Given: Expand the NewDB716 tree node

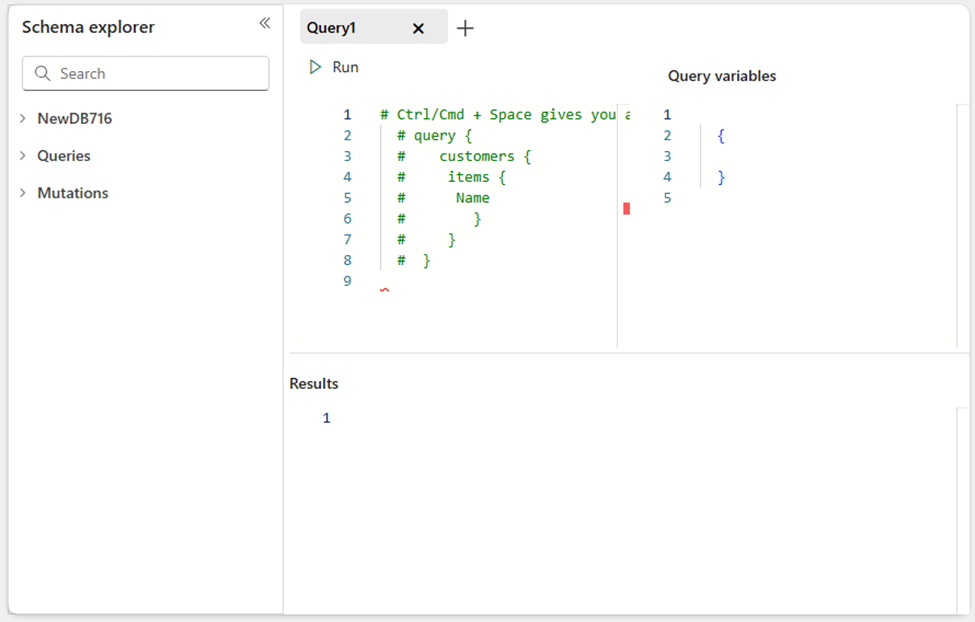Looking at the screenshot, I should tap(22, 117).
